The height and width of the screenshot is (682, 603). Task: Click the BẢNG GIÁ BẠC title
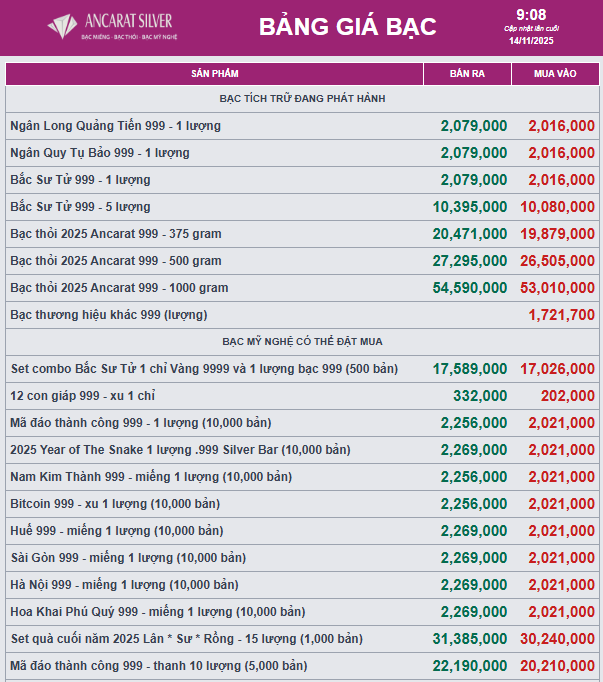(348, 27)
